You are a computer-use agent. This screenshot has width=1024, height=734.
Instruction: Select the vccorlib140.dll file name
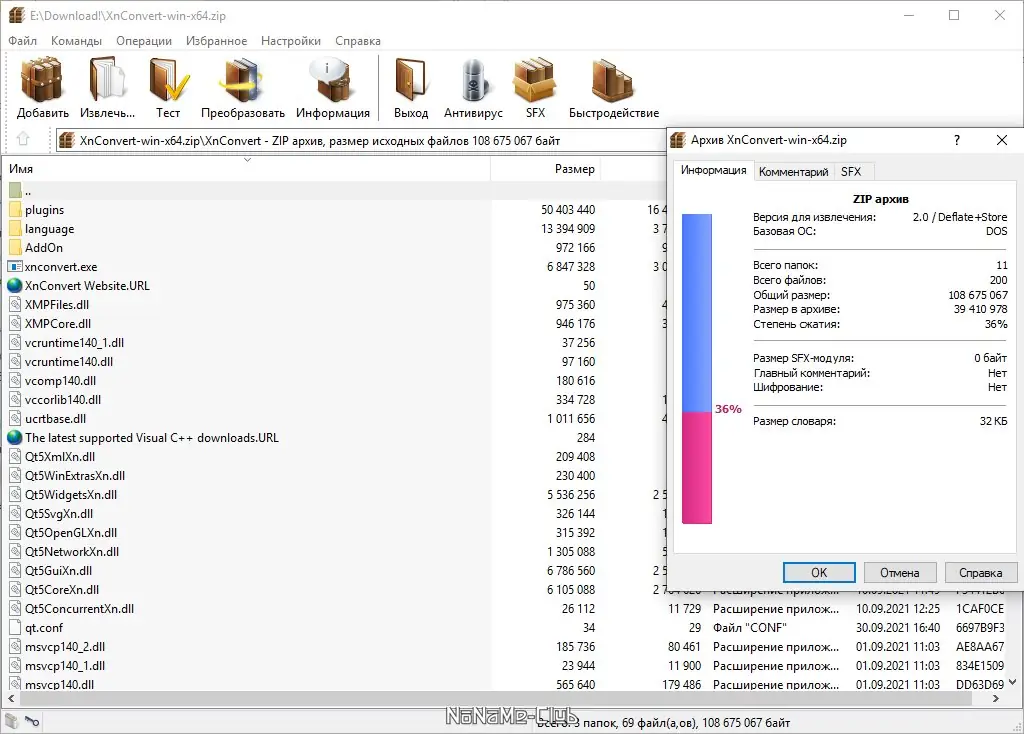click(63, 400)
